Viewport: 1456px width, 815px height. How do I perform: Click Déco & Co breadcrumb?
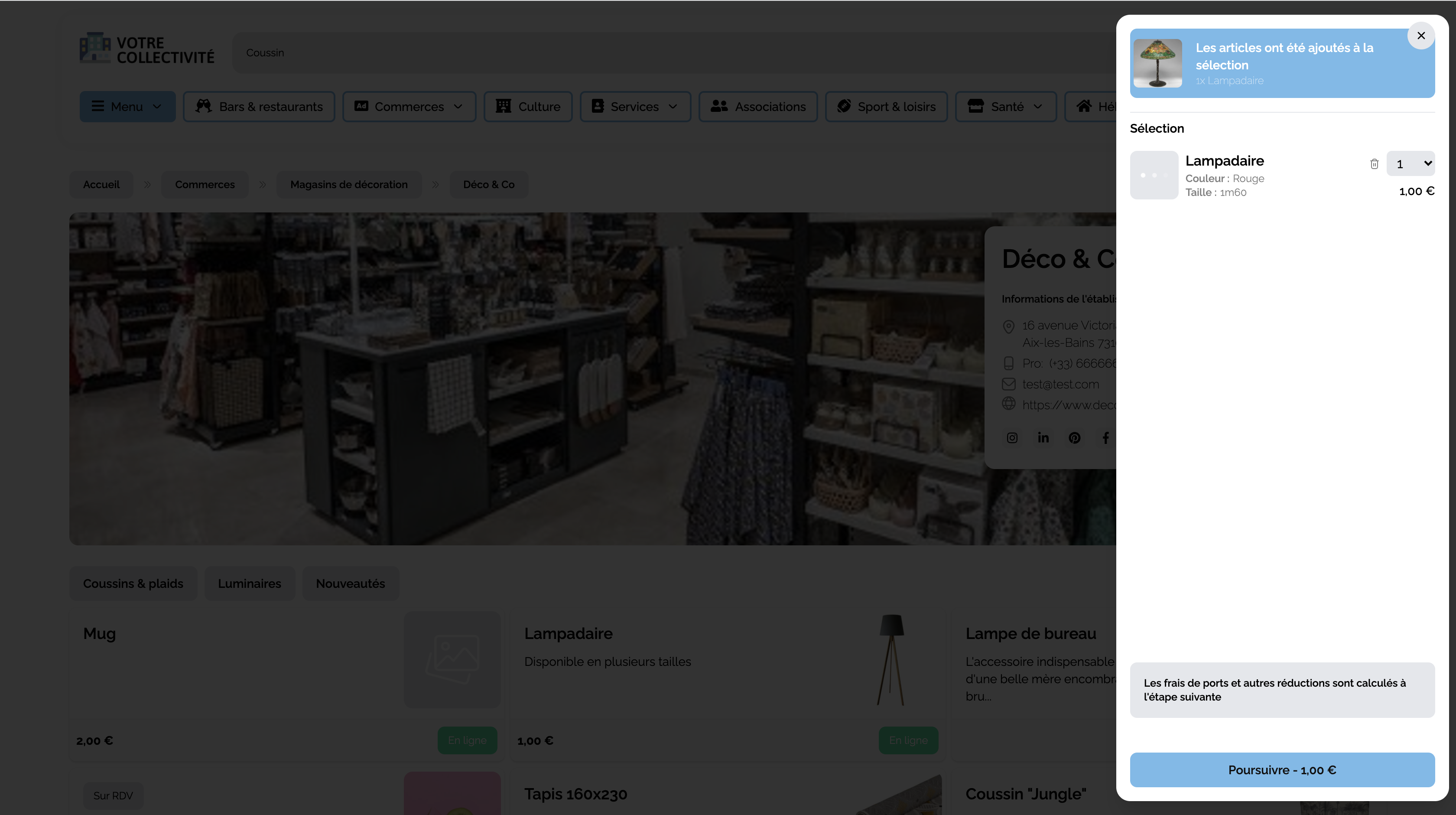(489, 184)
